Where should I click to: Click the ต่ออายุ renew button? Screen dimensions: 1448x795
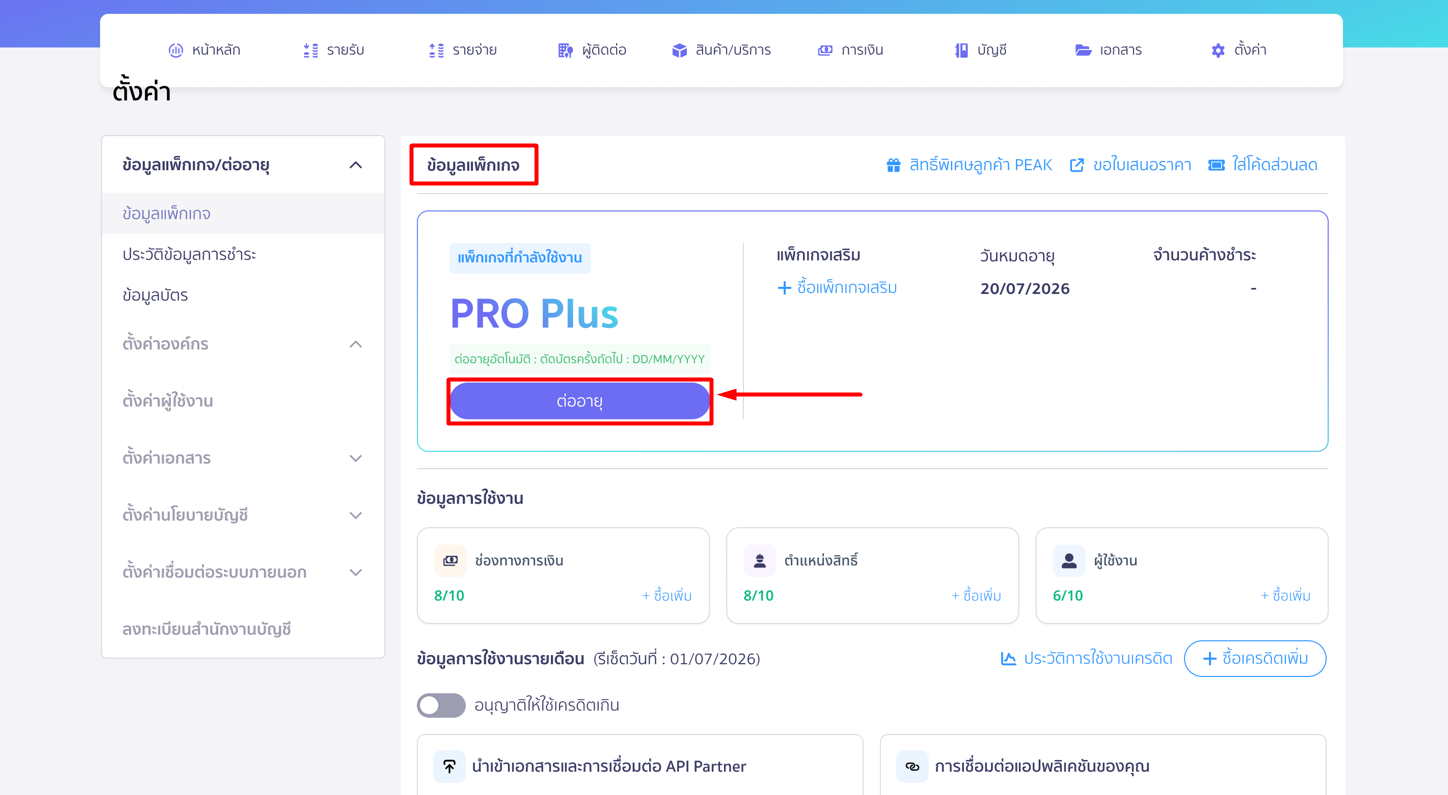(580, 401)
